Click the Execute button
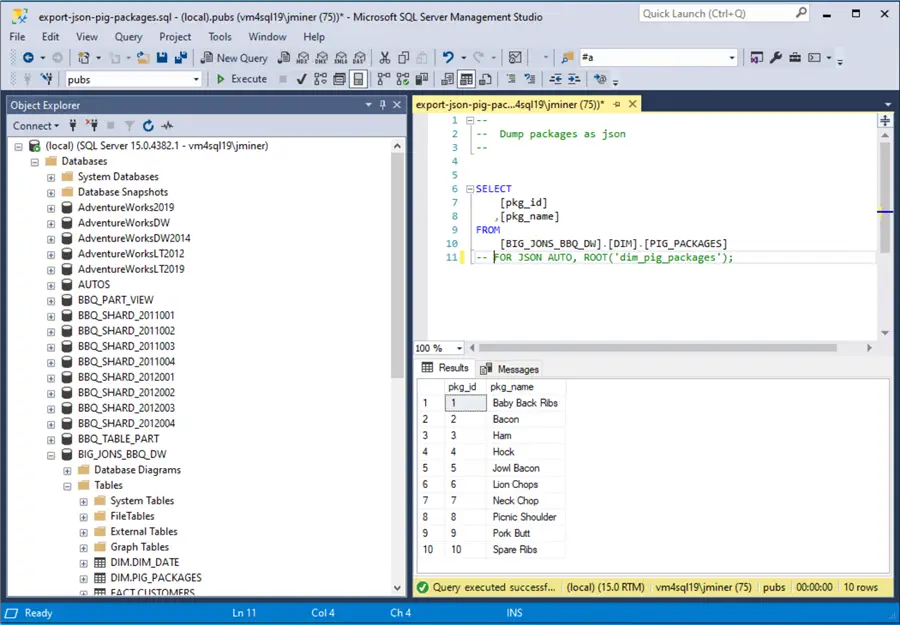 click(x=242, y=79)
